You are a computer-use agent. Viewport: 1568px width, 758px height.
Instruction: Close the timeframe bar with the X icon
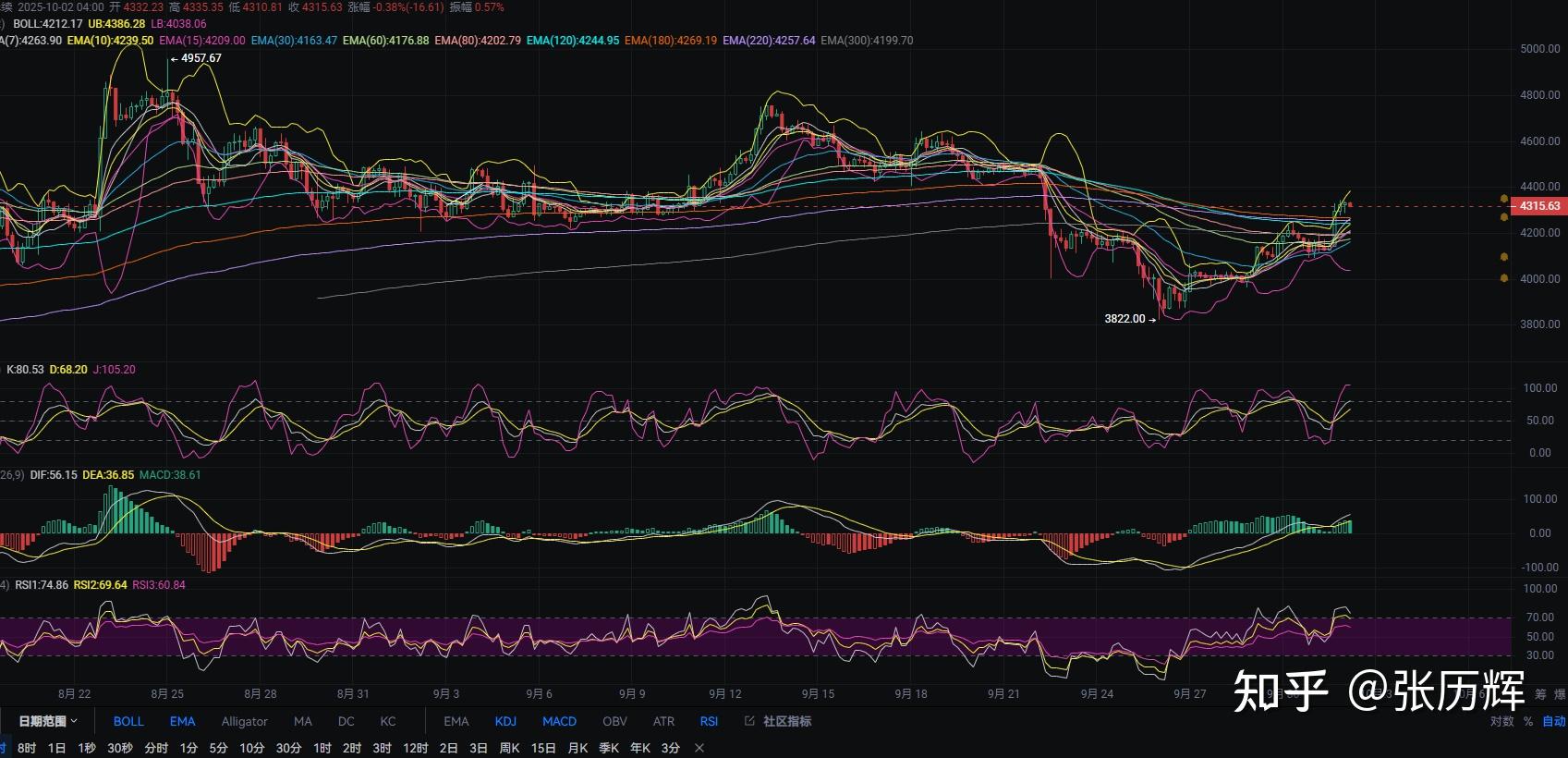tap(699, 748)
